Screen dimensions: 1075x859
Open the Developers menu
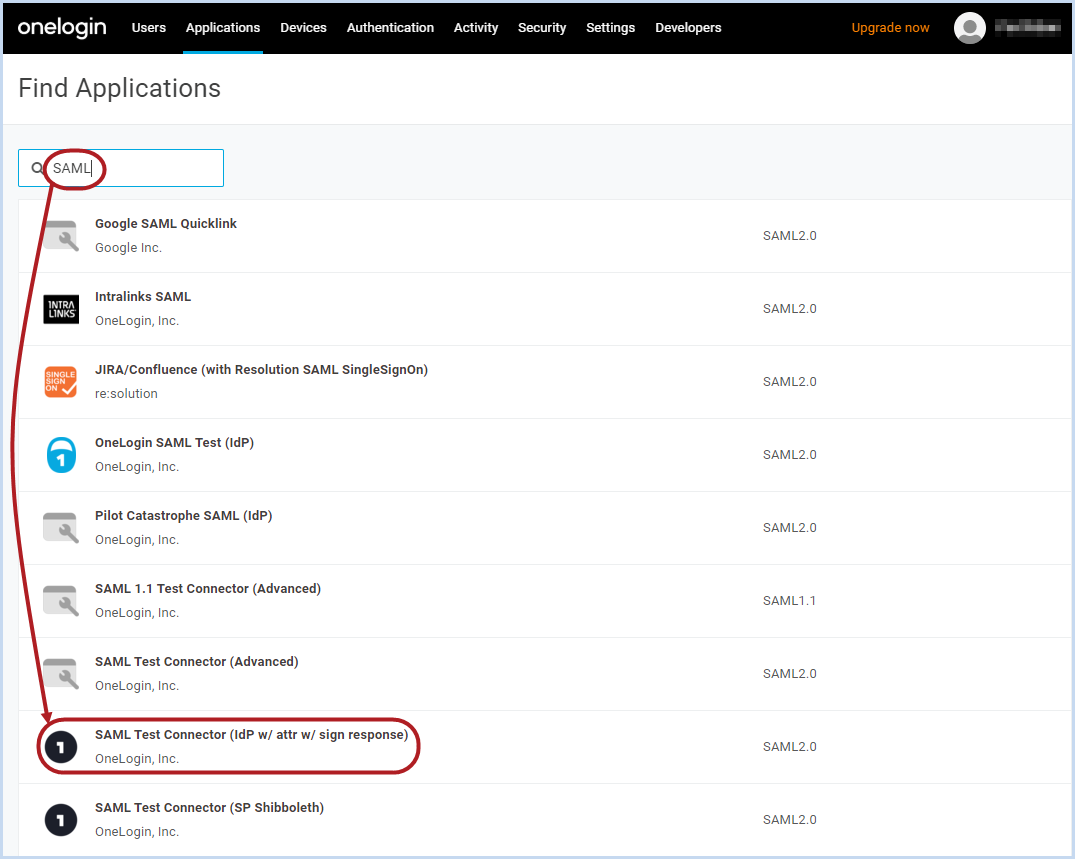[x=688, y=27]
